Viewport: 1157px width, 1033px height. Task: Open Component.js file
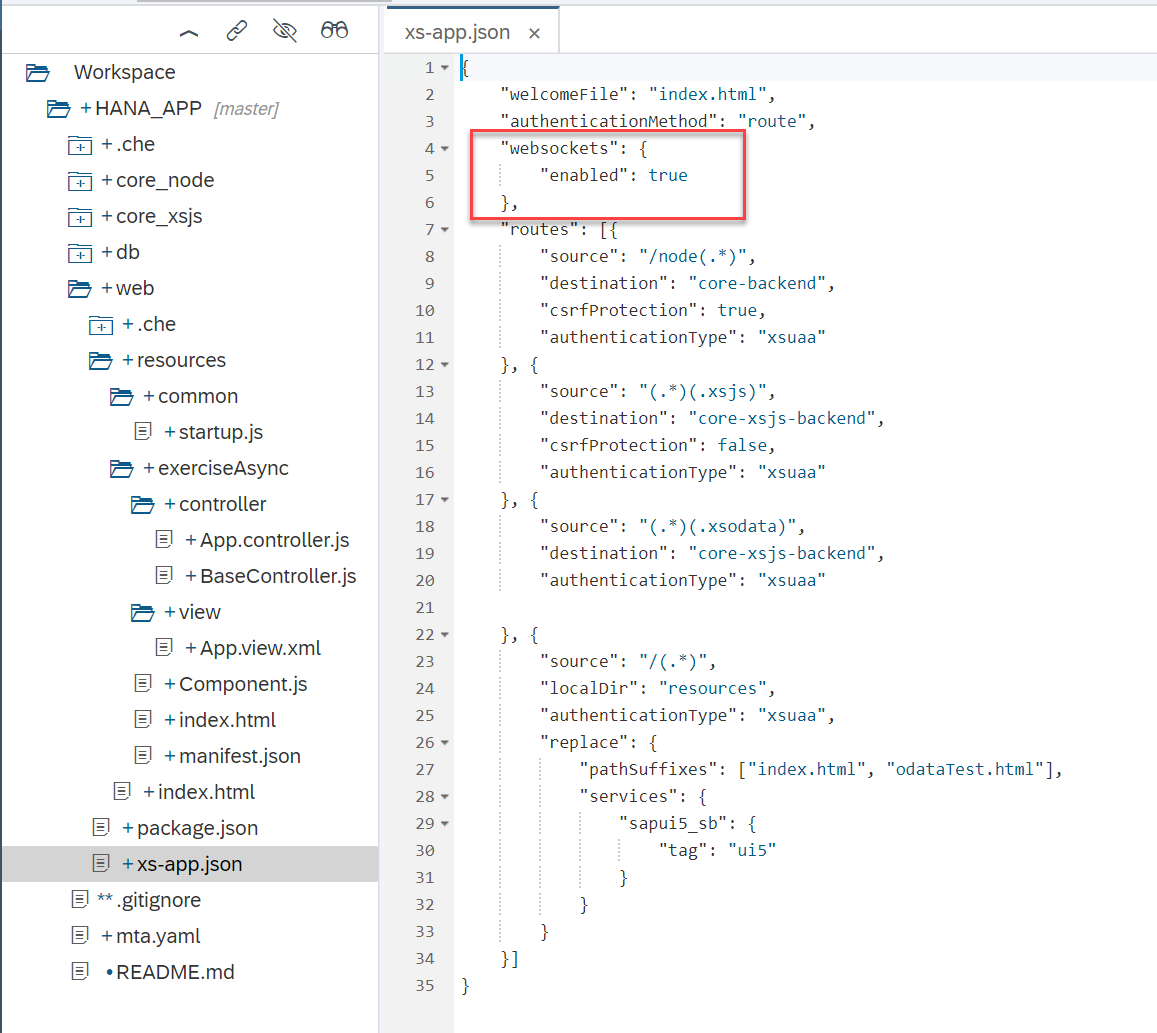(243, 684)
